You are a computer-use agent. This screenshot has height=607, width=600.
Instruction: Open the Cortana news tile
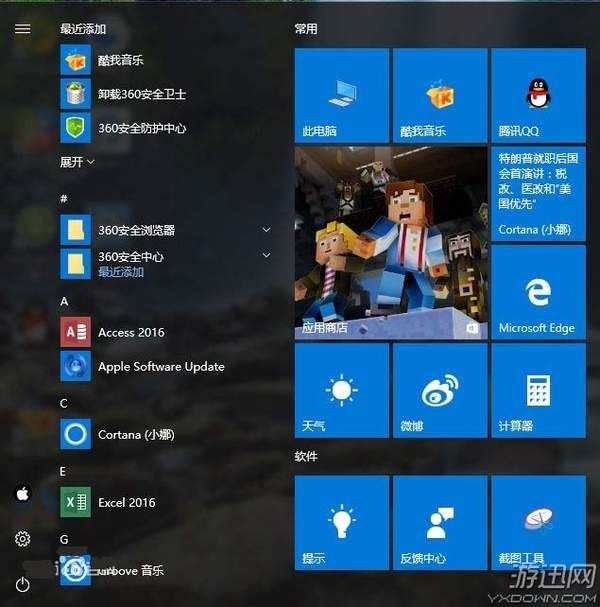click(x=538, y=194)
